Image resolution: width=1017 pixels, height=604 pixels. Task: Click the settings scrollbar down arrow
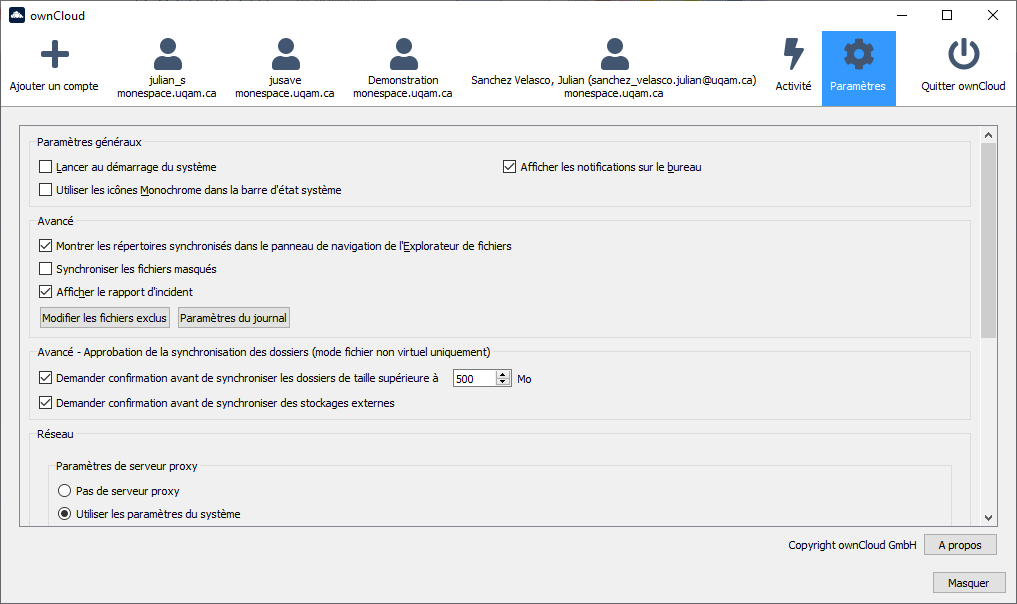point(988,517)
